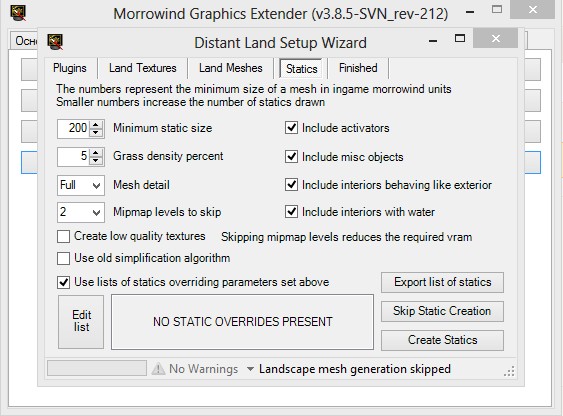Toggle Use old simplification algorithm
Screen dimensions: 563x416
click(x=64, y=258)
